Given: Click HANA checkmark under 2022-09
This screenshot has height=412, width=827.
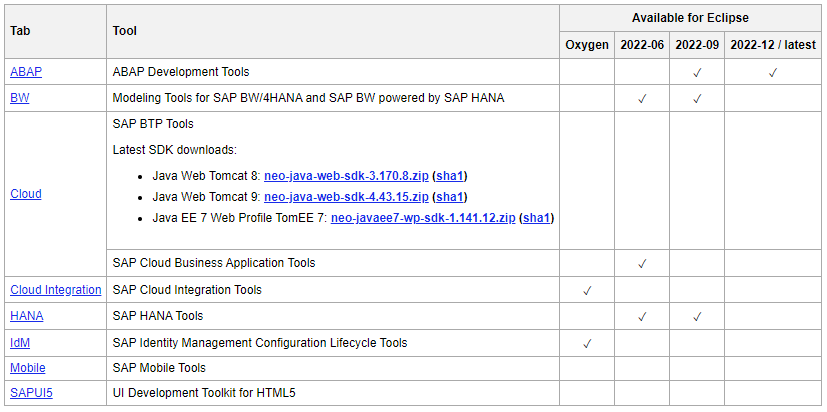Looking at the screenshot, I should click(697, 317).
